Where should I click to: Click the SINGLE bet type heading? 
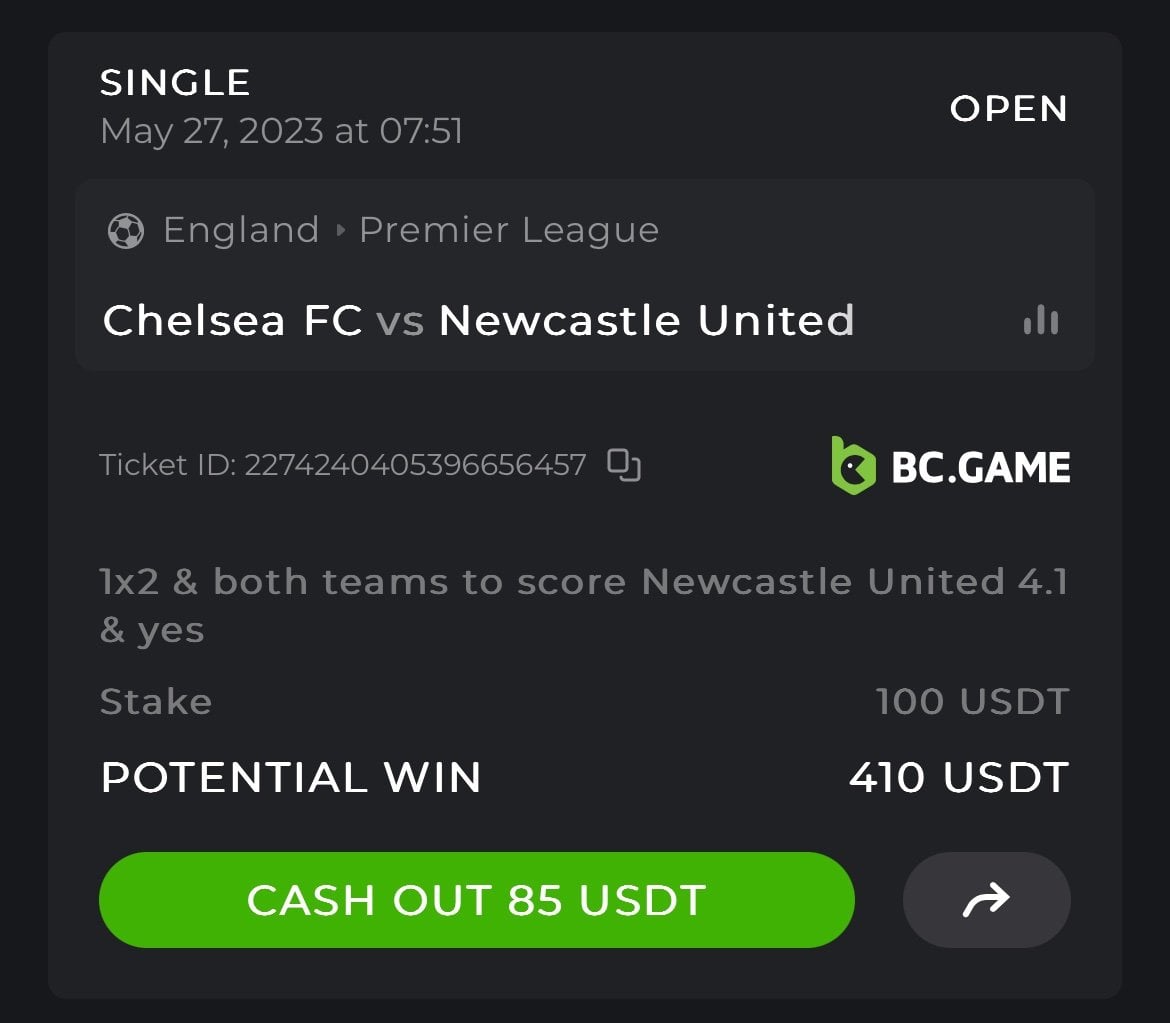(x=175, y=83)
